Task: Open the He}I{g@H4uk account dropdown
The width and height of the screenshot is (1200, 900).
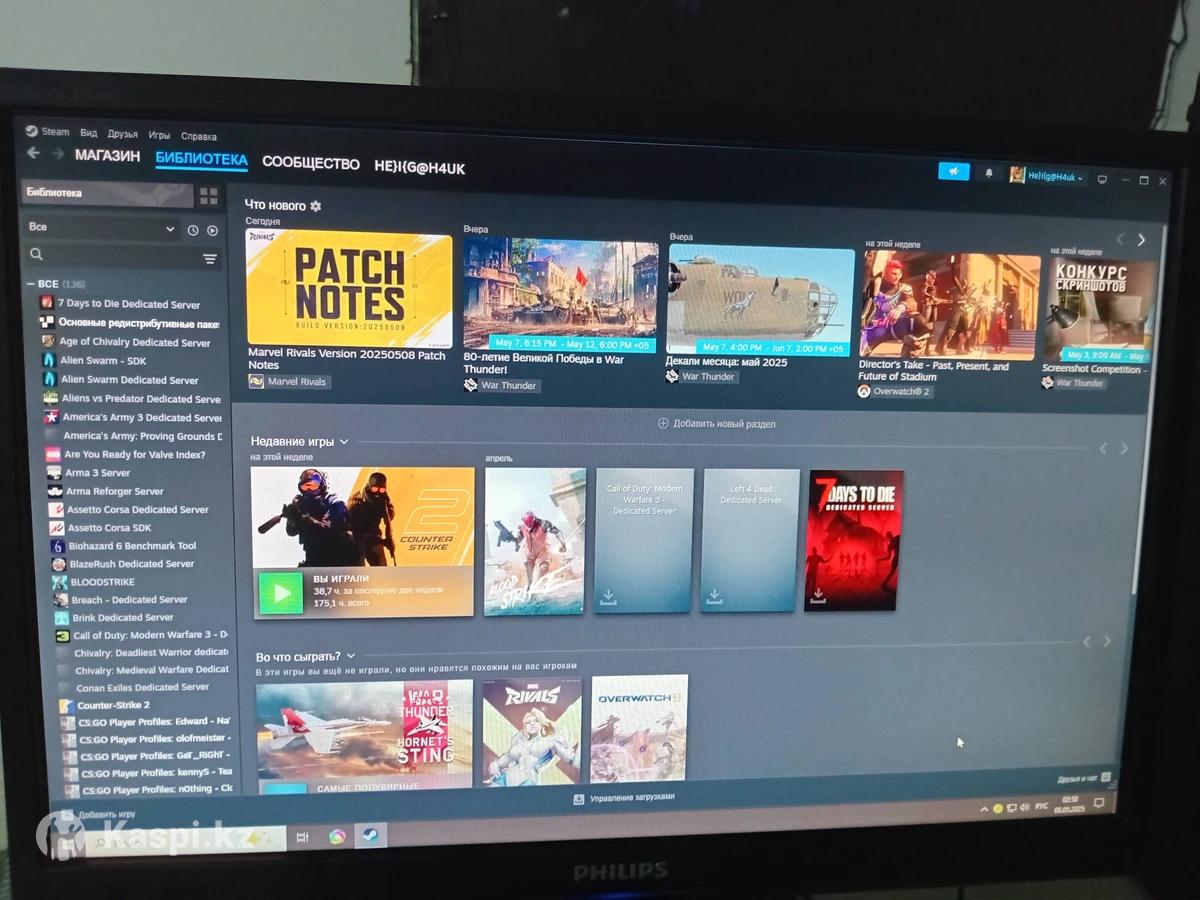Action: (1048, 176)
